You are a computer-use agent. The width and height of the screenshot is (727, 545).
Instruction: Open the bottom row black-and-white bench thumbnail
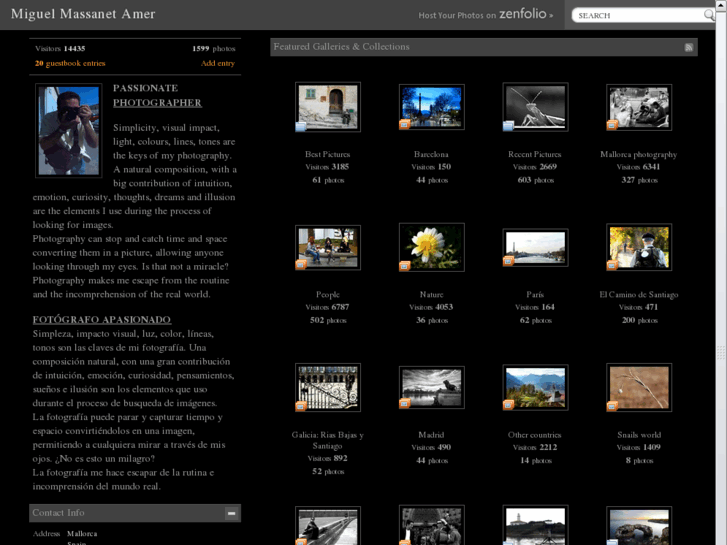[328, 526]
